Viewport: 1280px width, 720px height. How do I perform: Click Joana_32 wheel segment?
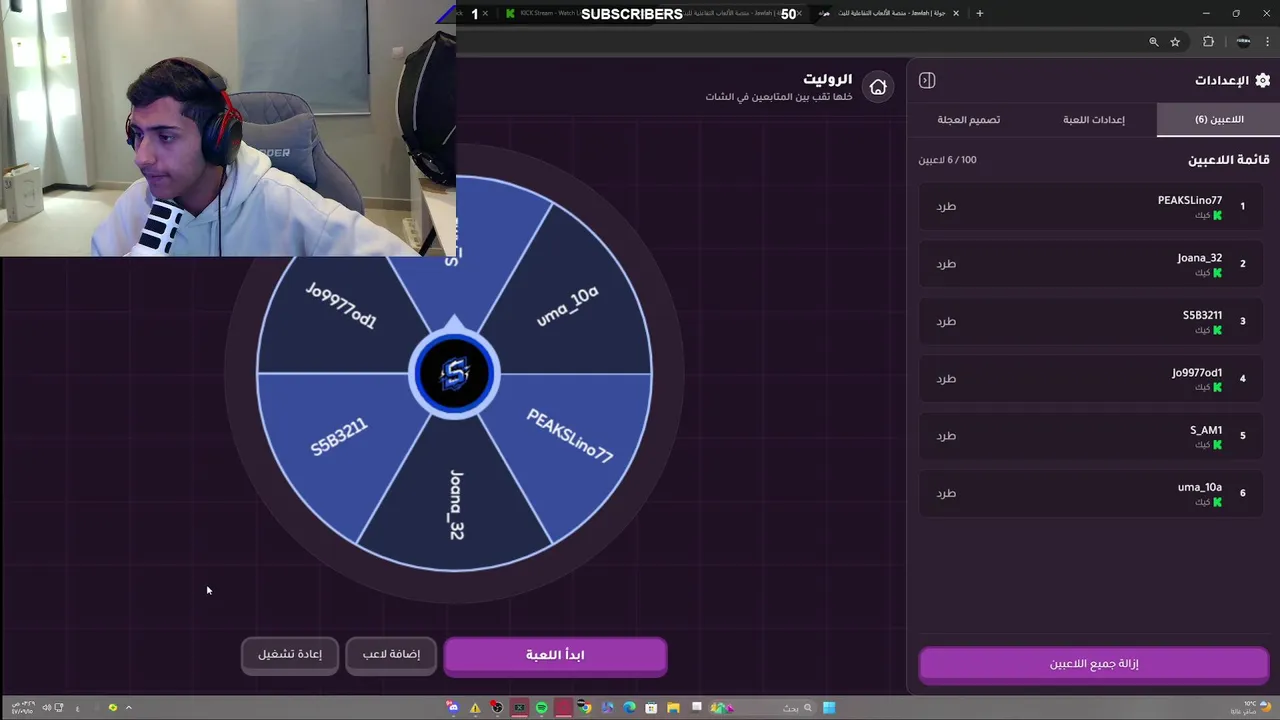(x=456, y=505)
